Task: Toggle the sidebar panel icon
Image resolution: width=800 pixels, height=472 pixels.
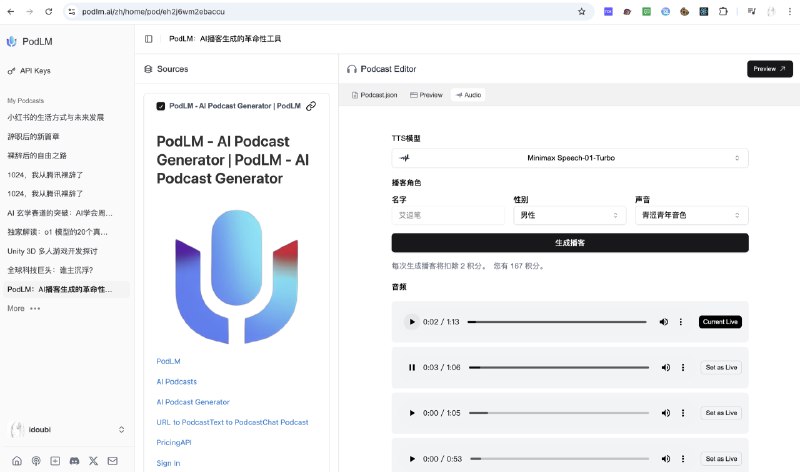Action: 148,39
